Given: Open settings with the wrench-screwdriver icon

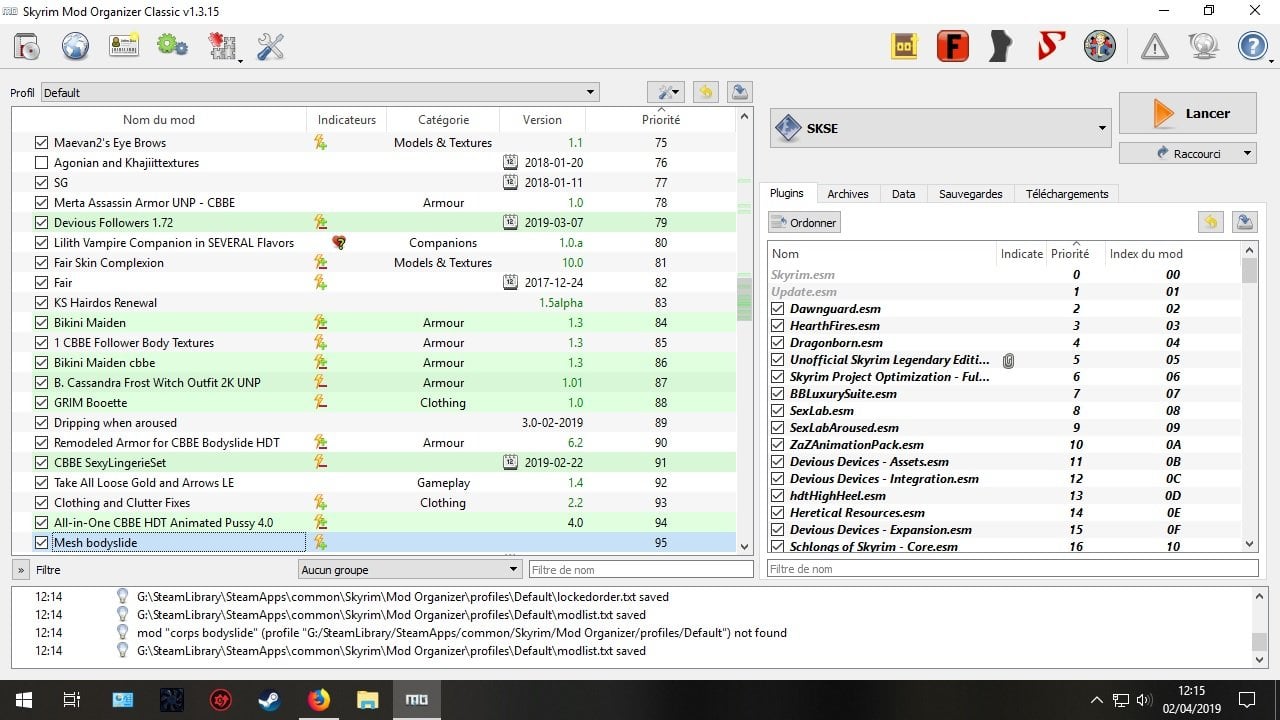Looking at the screenshot, I should (x=271, y=46).
